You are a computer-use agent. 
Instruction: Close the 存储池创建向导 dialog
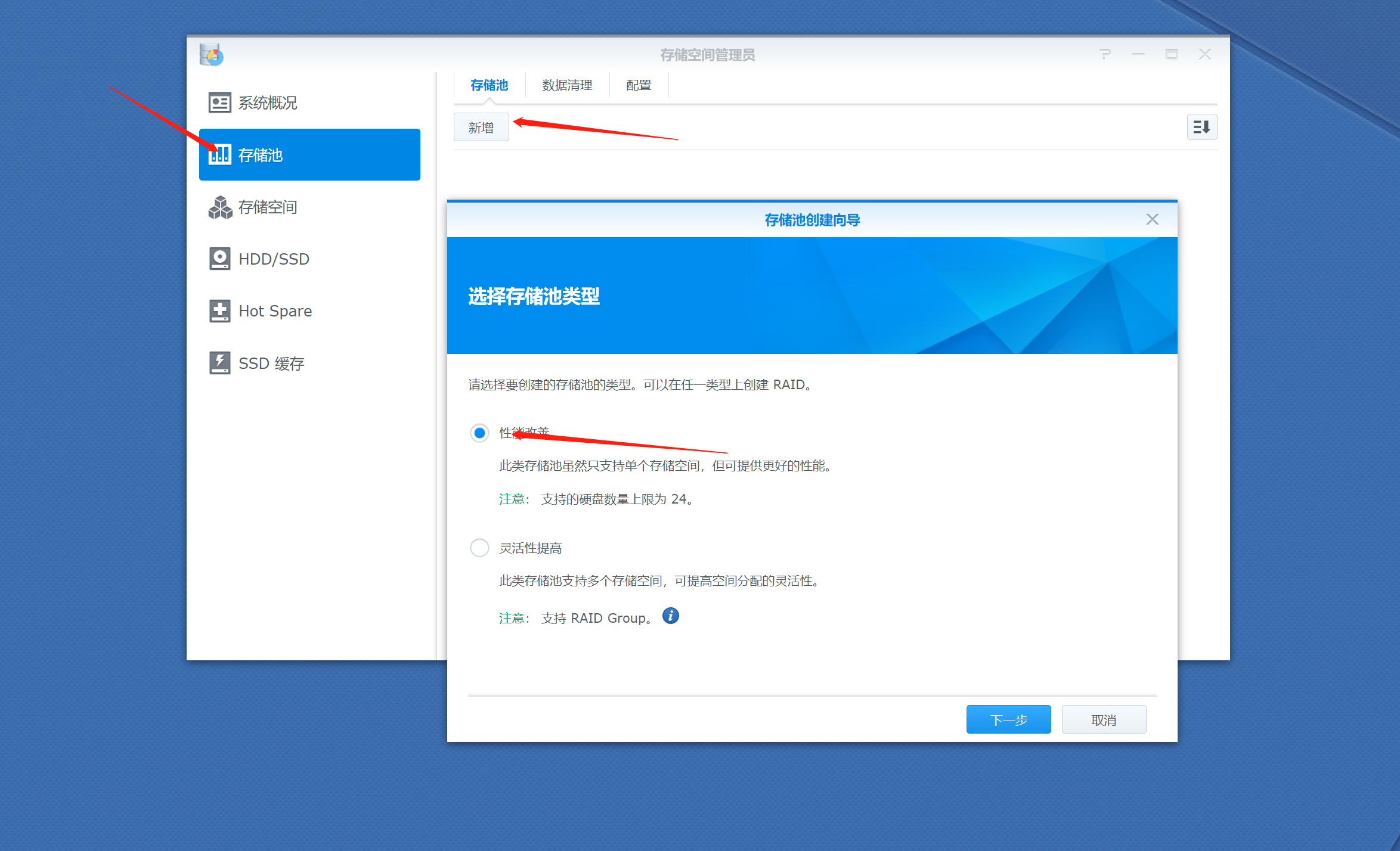(1152, 219)
